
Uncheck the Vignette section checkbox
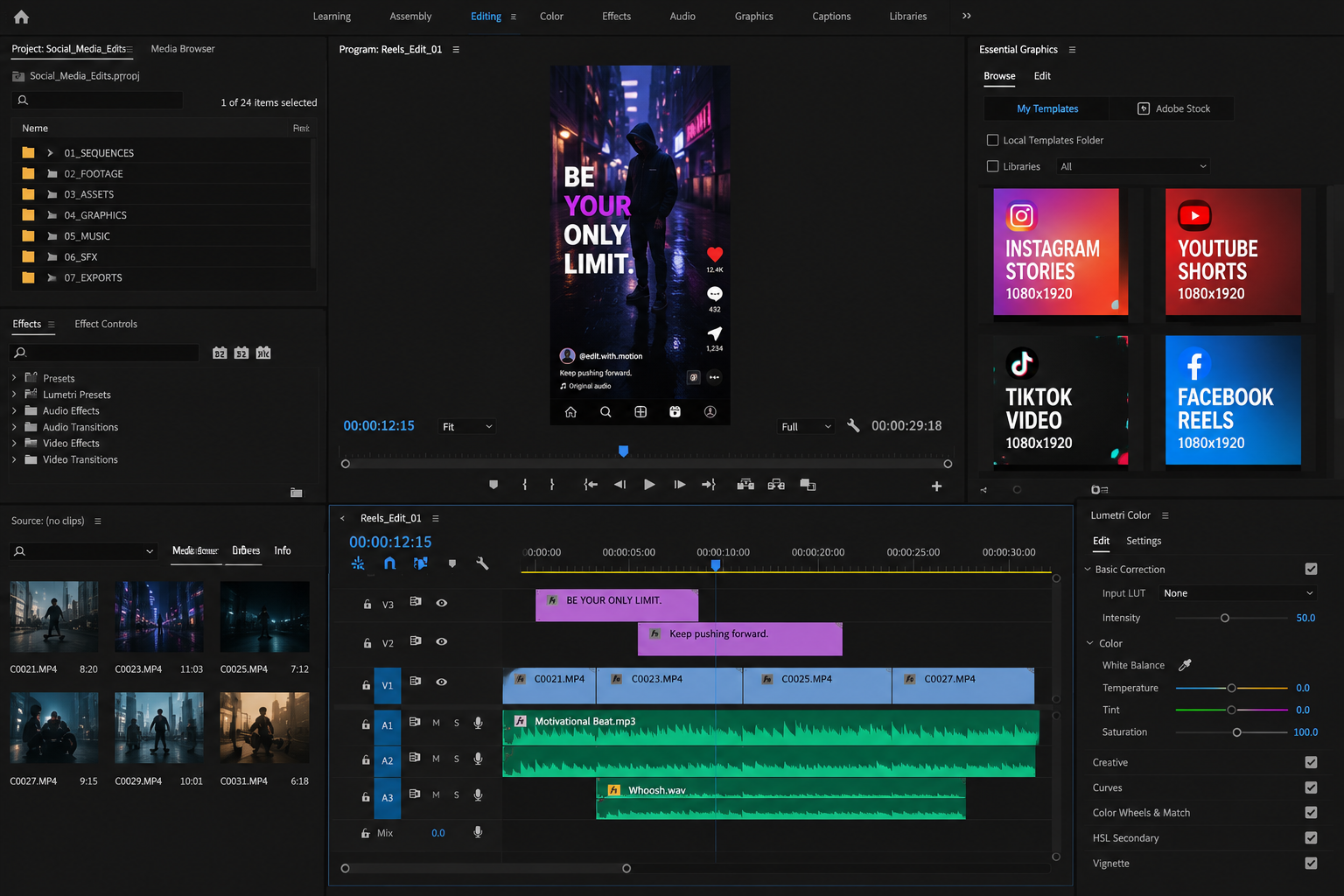(x=1311, y=863)
